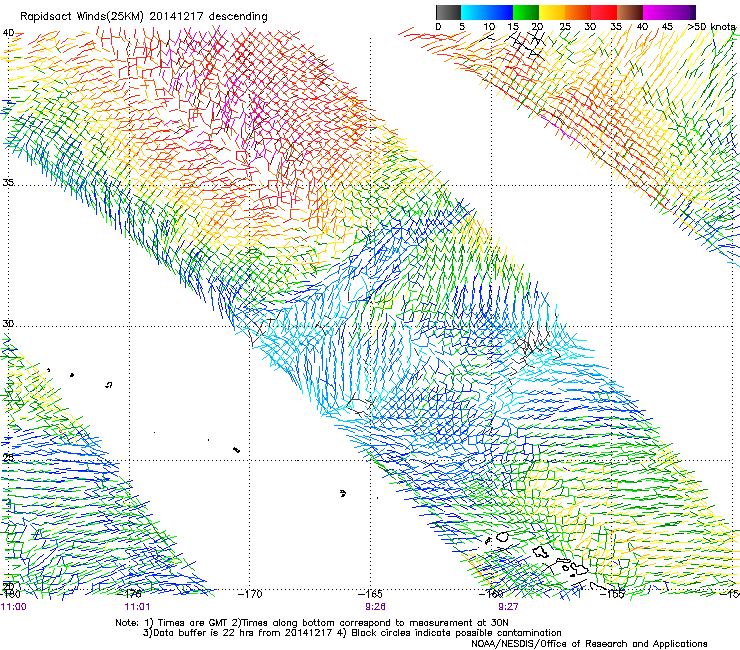Click the latitude label '25' on left axis
The image size is (740, 650).
coord(8,457)
